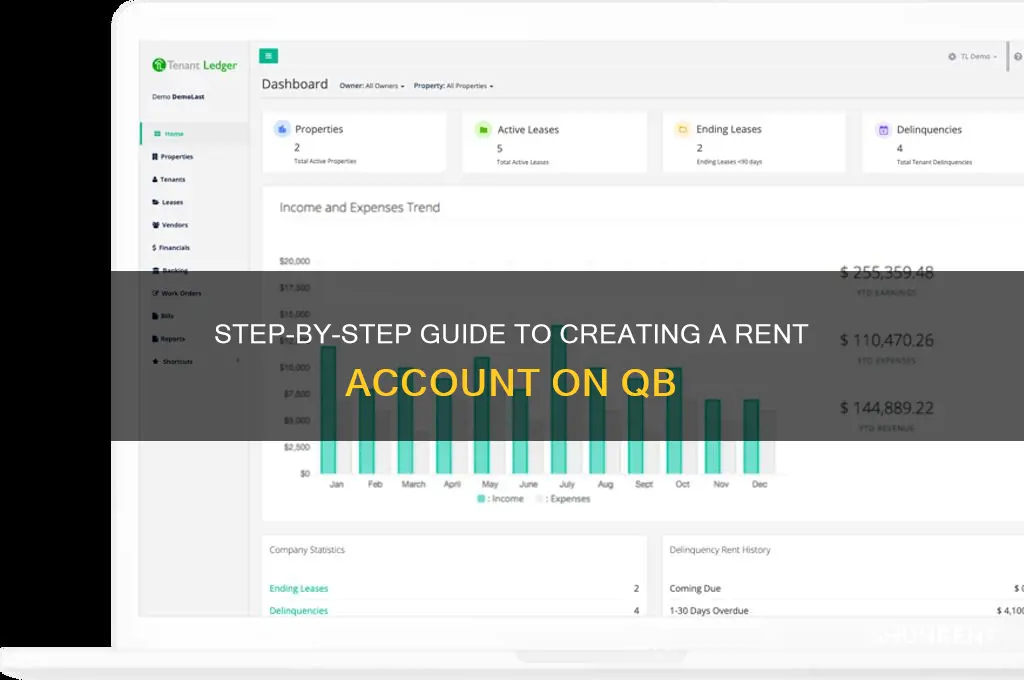The height and width of the screenshot is (680, 1024).
Task: Open the Delinquencies statistics link
Action: pos(298,611)
